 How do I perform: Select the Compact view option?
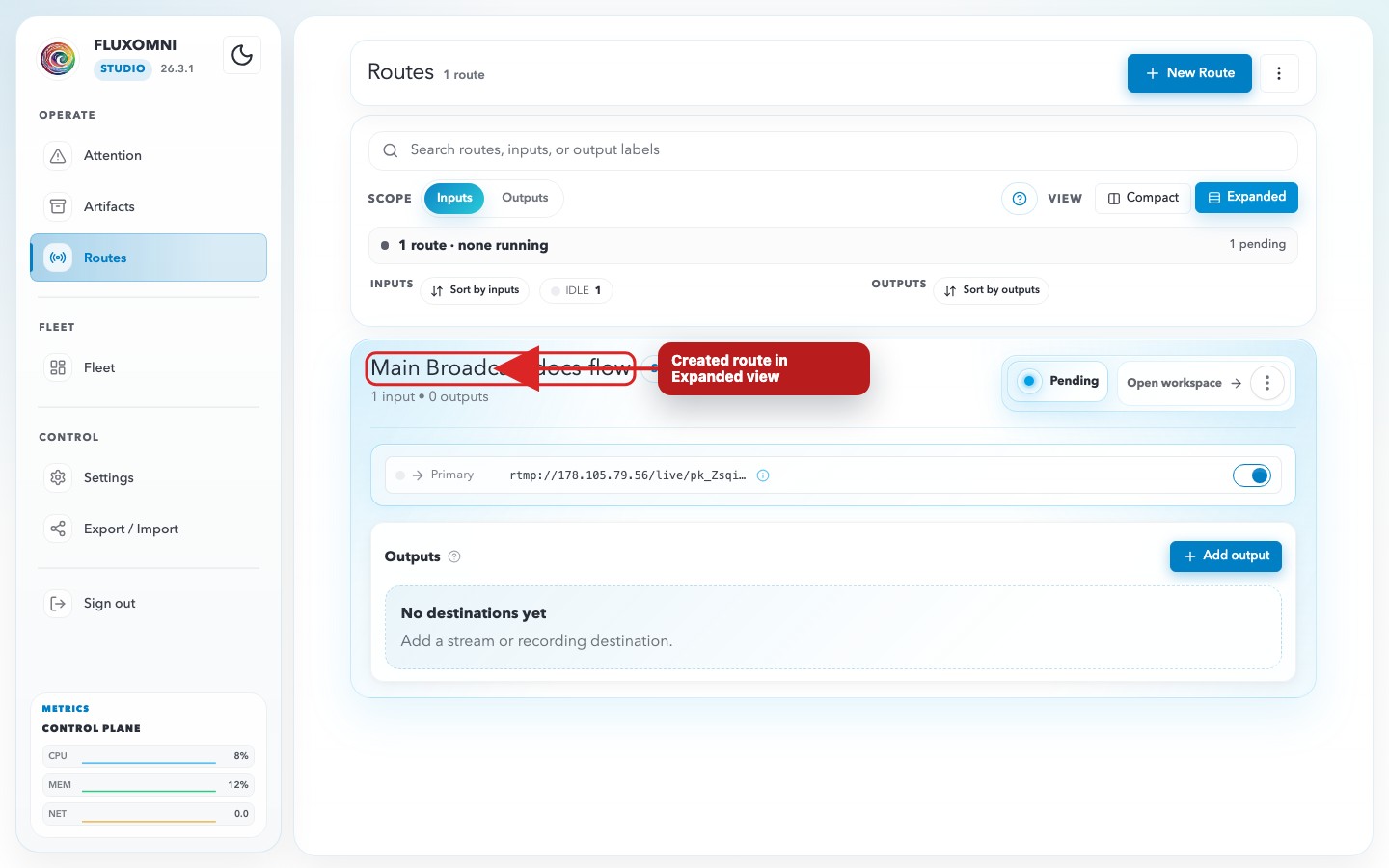click(1143, 198)
